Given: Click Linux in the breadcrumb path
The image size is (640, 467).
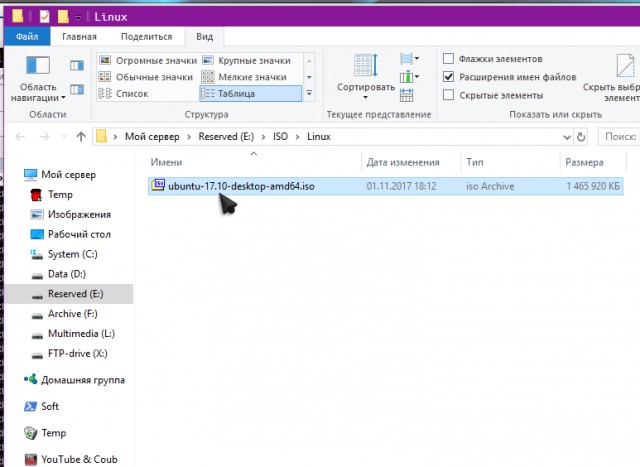Looking at the screenshot, I should (x=319, y=136).
